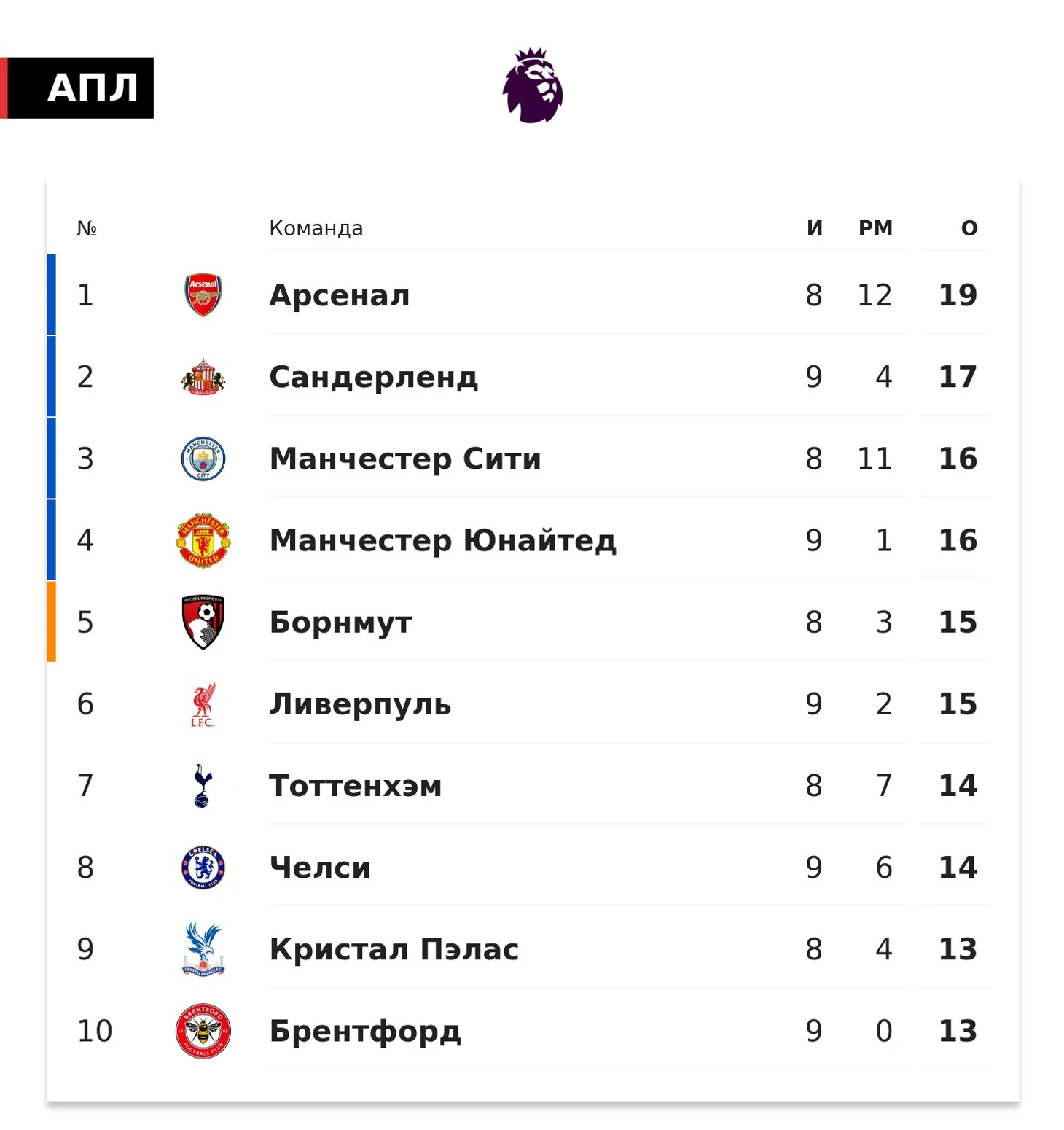
Task: Click the Premier League lion logo
Action: click(533, 85)
